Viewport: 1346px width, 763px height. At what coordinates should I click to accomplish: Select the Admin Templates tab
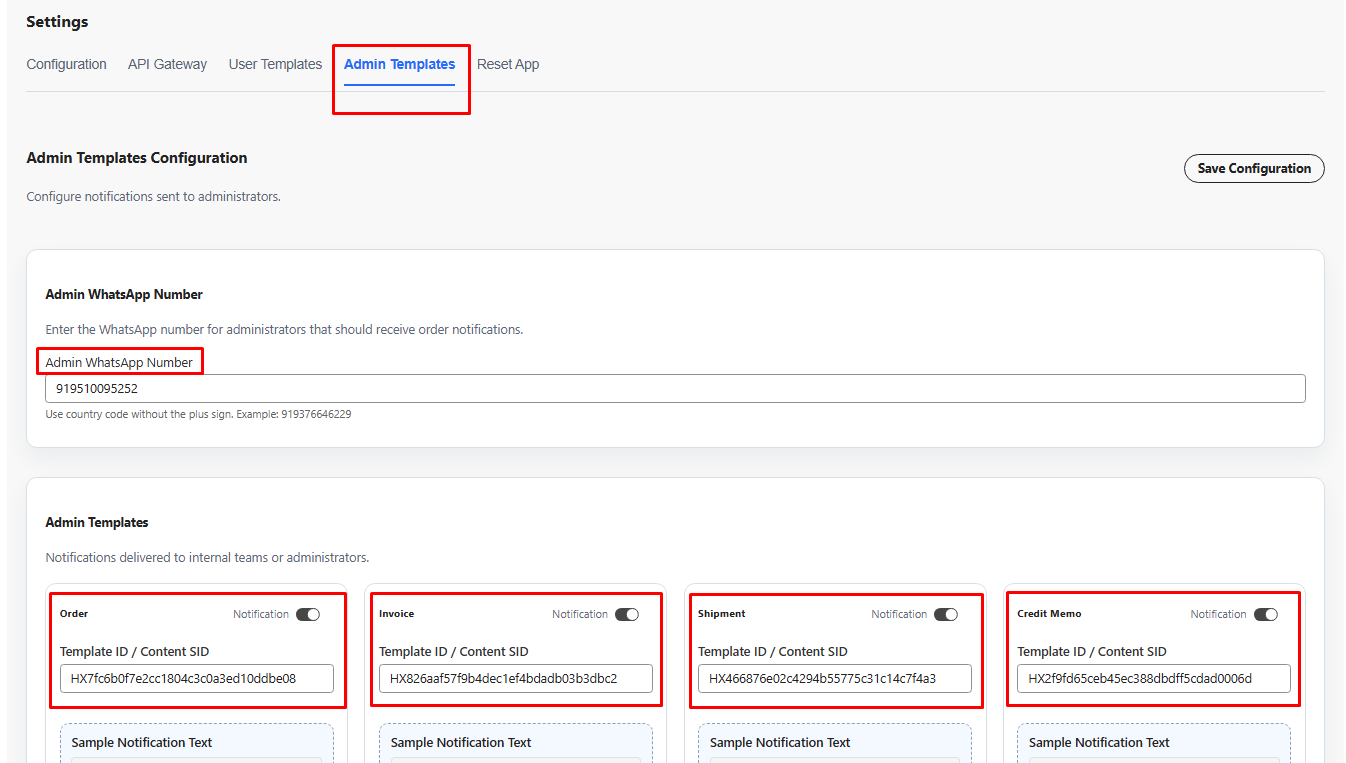click(399, 64)
